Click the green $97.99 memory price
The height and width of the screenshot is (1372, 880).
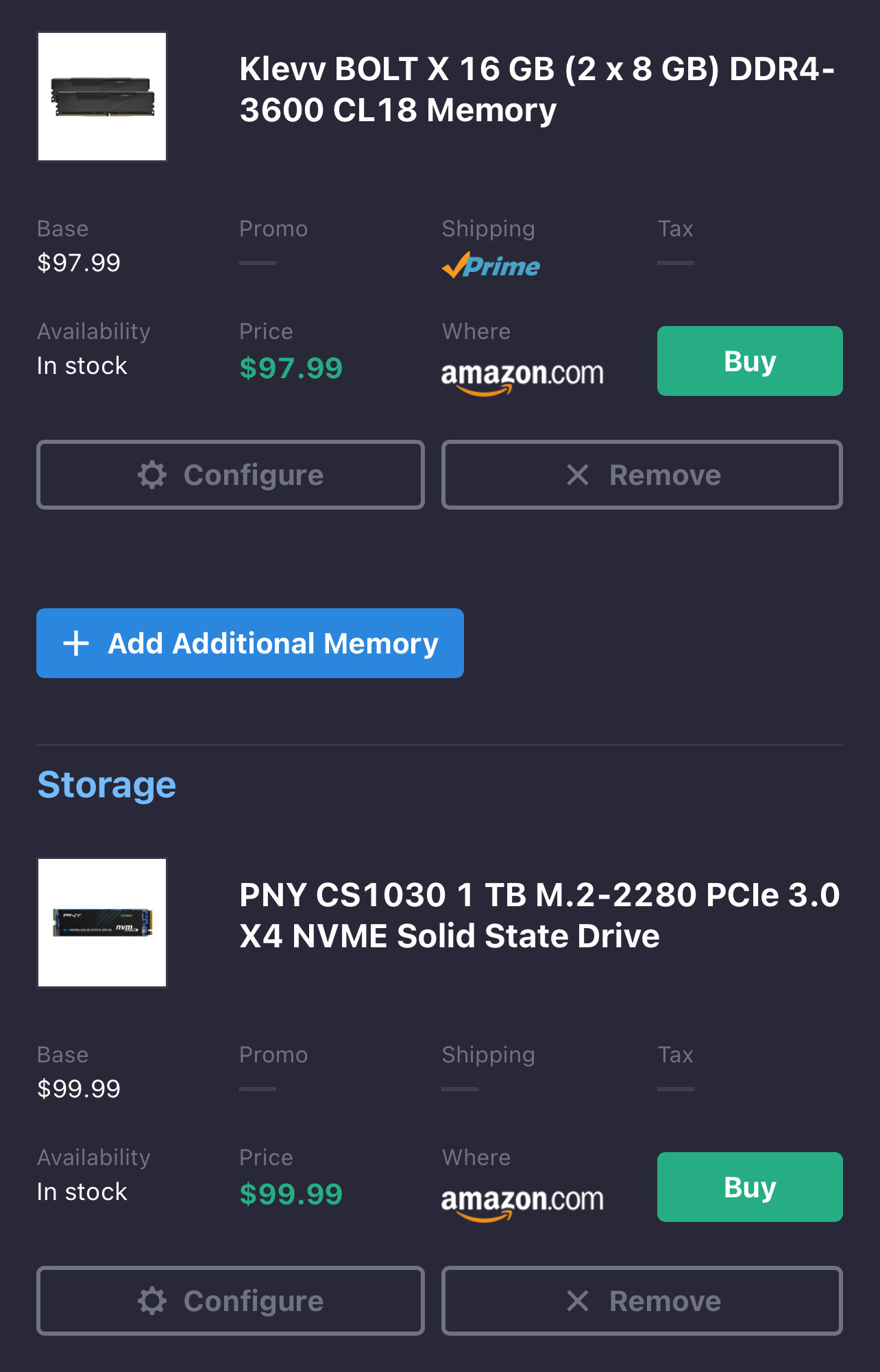(291, 369)
